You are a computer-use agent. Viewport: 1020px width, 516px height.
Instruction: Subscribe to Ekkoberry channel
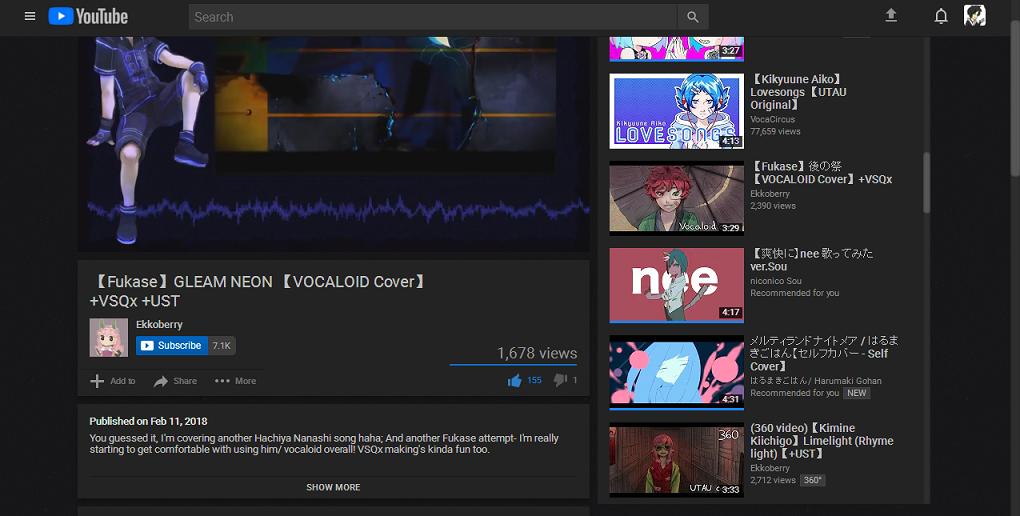coord(172,346)
